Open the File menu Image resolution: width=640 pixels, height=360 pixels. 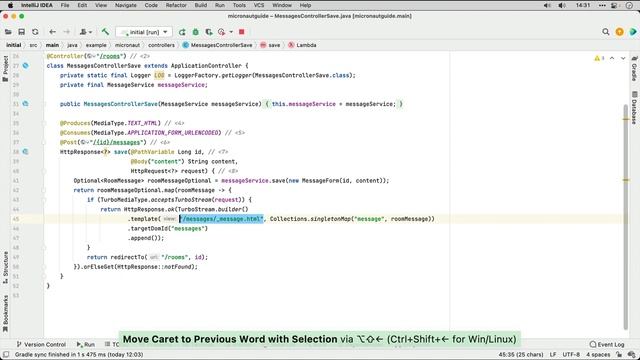[64, 5]
